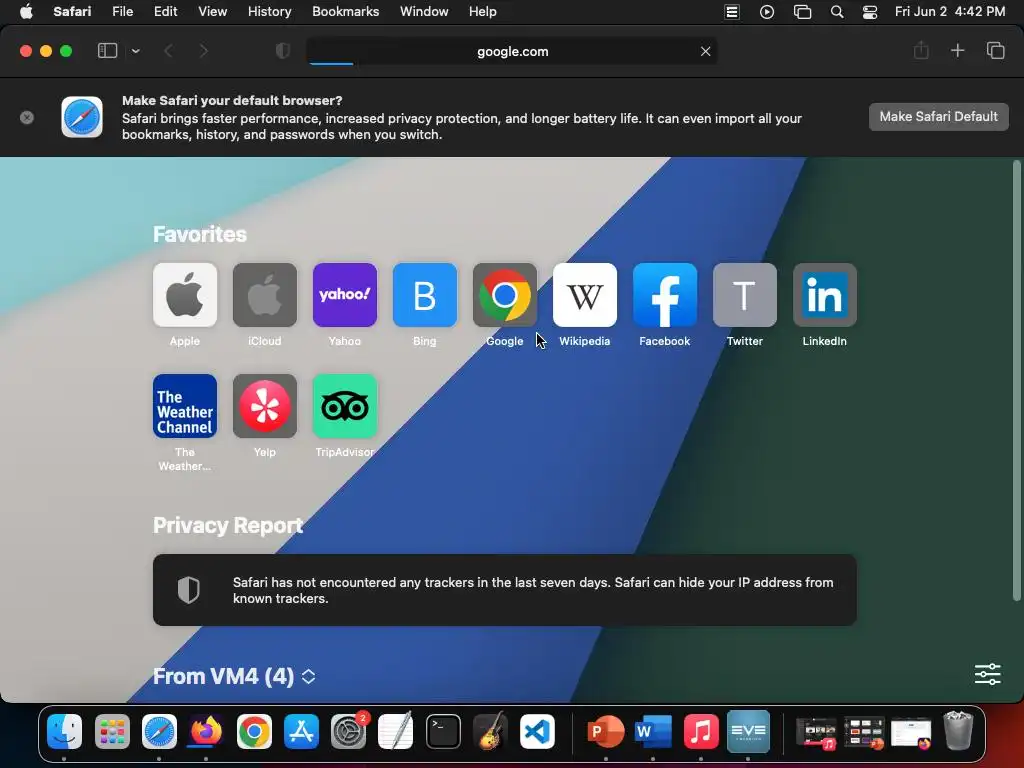Open the Apple menu
The height and width of the screenshot is (768, 1024).
click(26, 12)
